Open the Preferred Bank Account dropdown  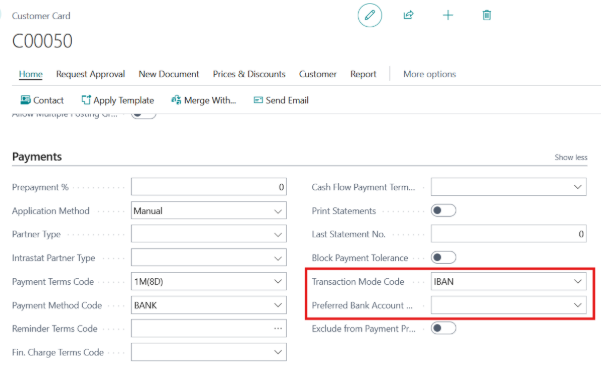[x=578, y=305]
